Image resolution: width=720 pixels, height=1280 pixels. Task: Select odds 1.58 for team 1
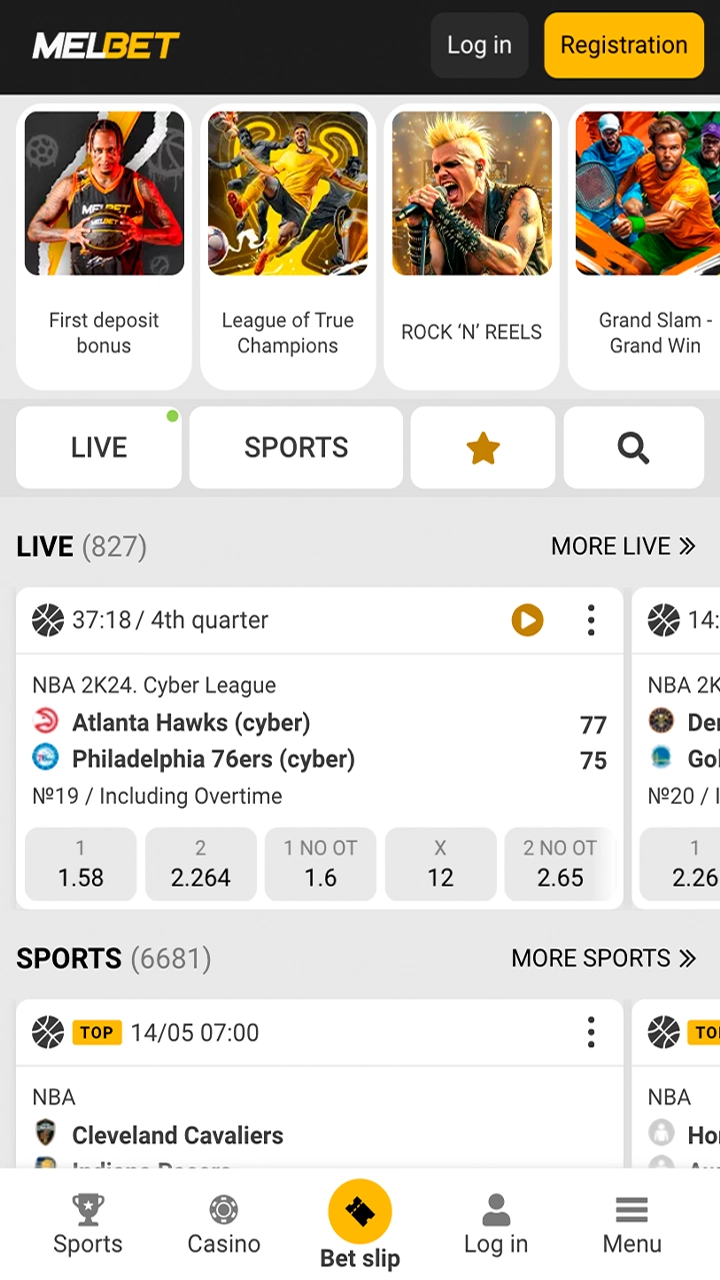pos(80,864)
